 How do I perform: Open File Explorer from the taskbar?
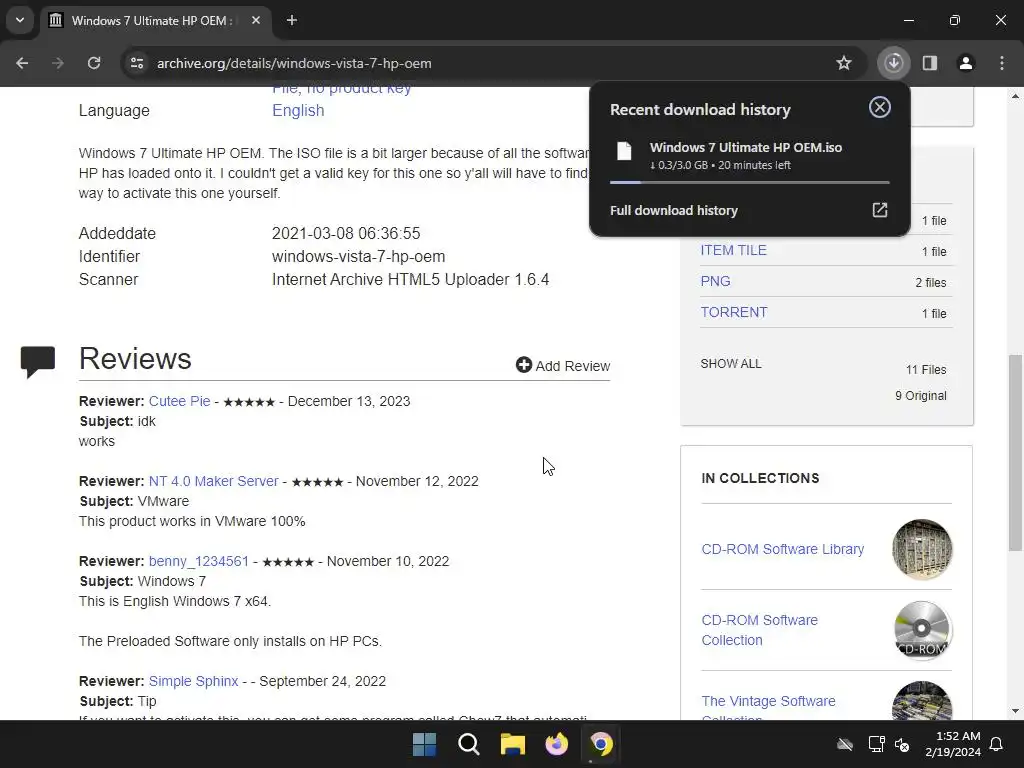tap(513, 744)
